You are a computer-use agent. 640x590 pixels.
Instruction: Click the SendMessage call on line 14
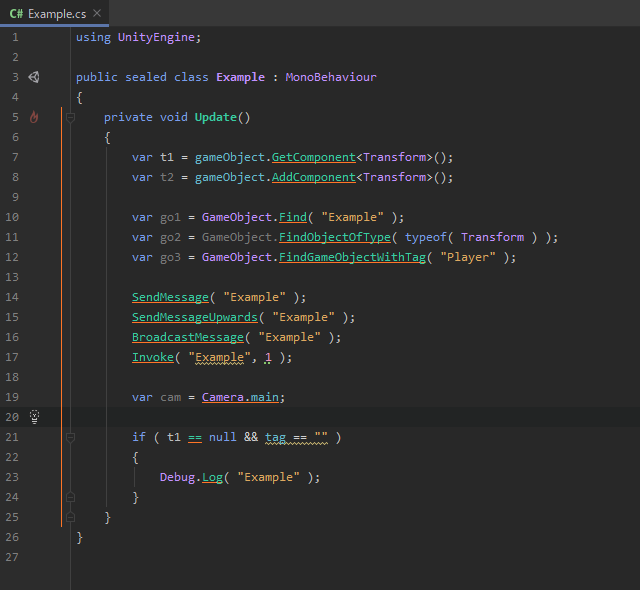click(170, 297)
